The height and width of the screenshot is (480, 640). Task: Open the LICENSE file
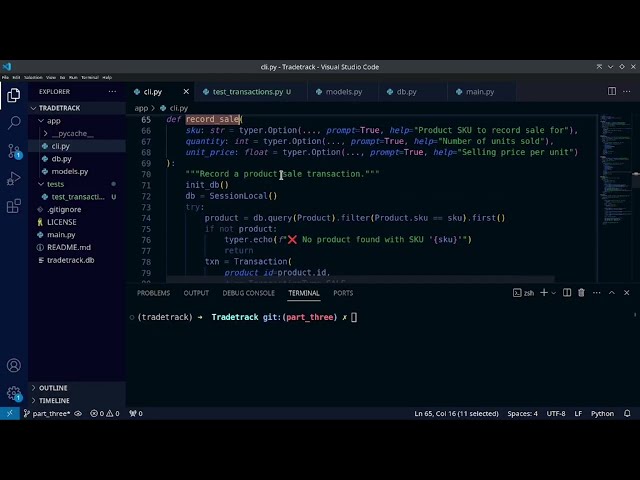[x=77, y=222]
